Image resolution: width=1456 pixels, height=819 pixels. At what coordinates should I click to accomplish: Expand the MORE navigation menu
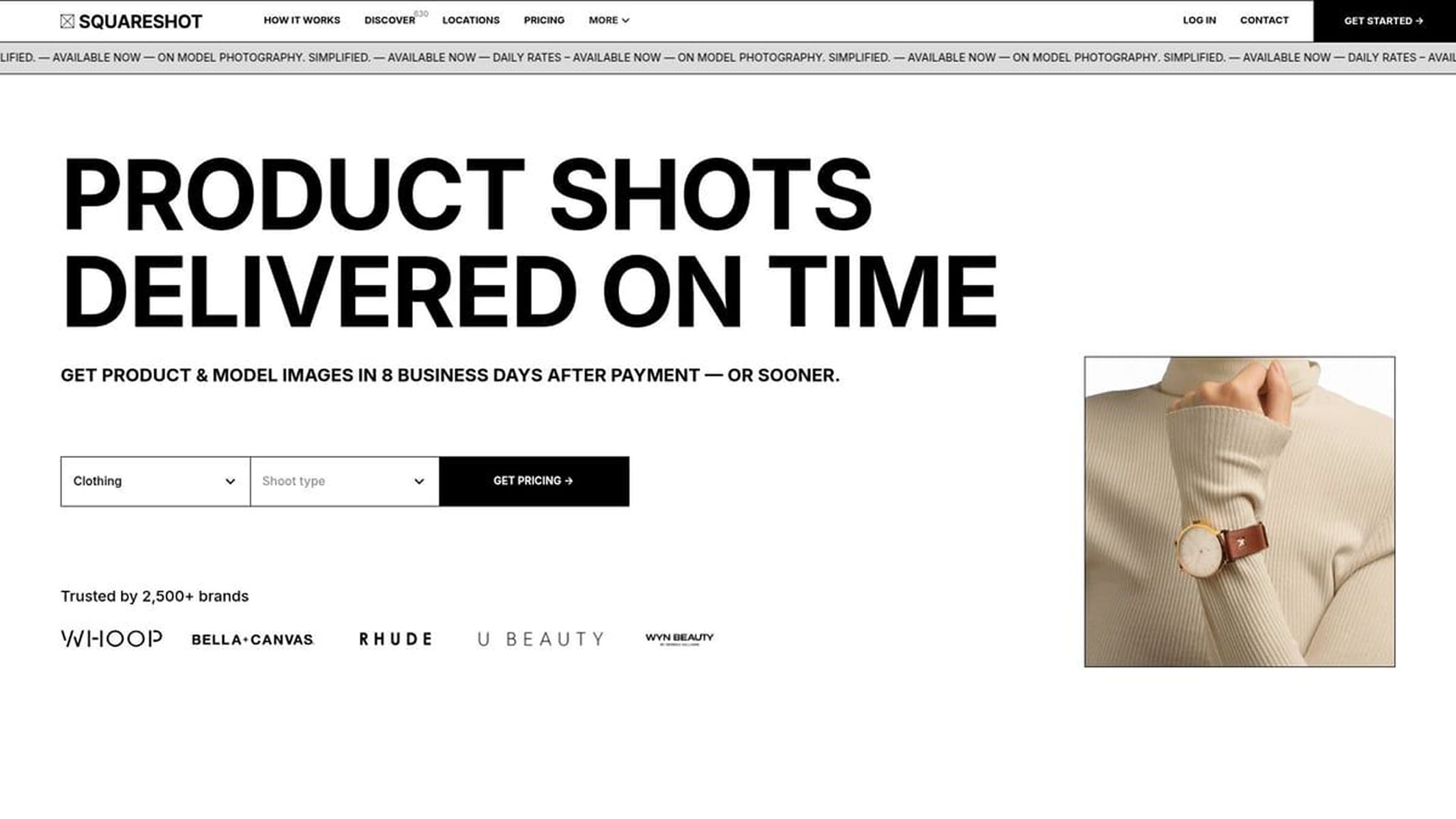pyautogui.click(x=609, y=20)
